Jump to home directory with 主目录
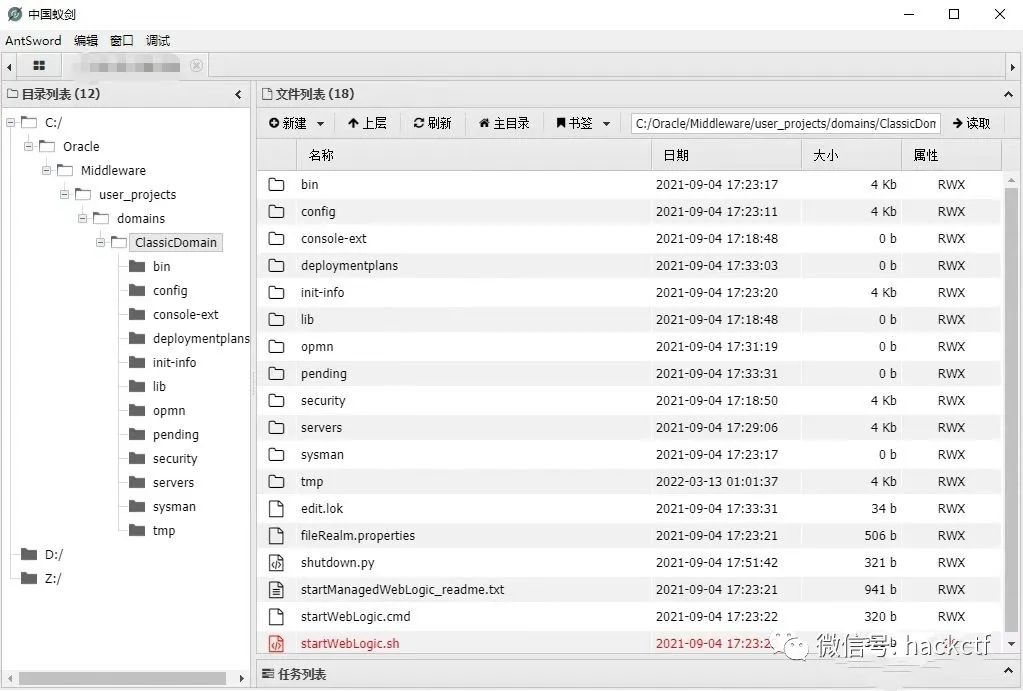This screenshot has width=1023, height=691. coord(504,123)
